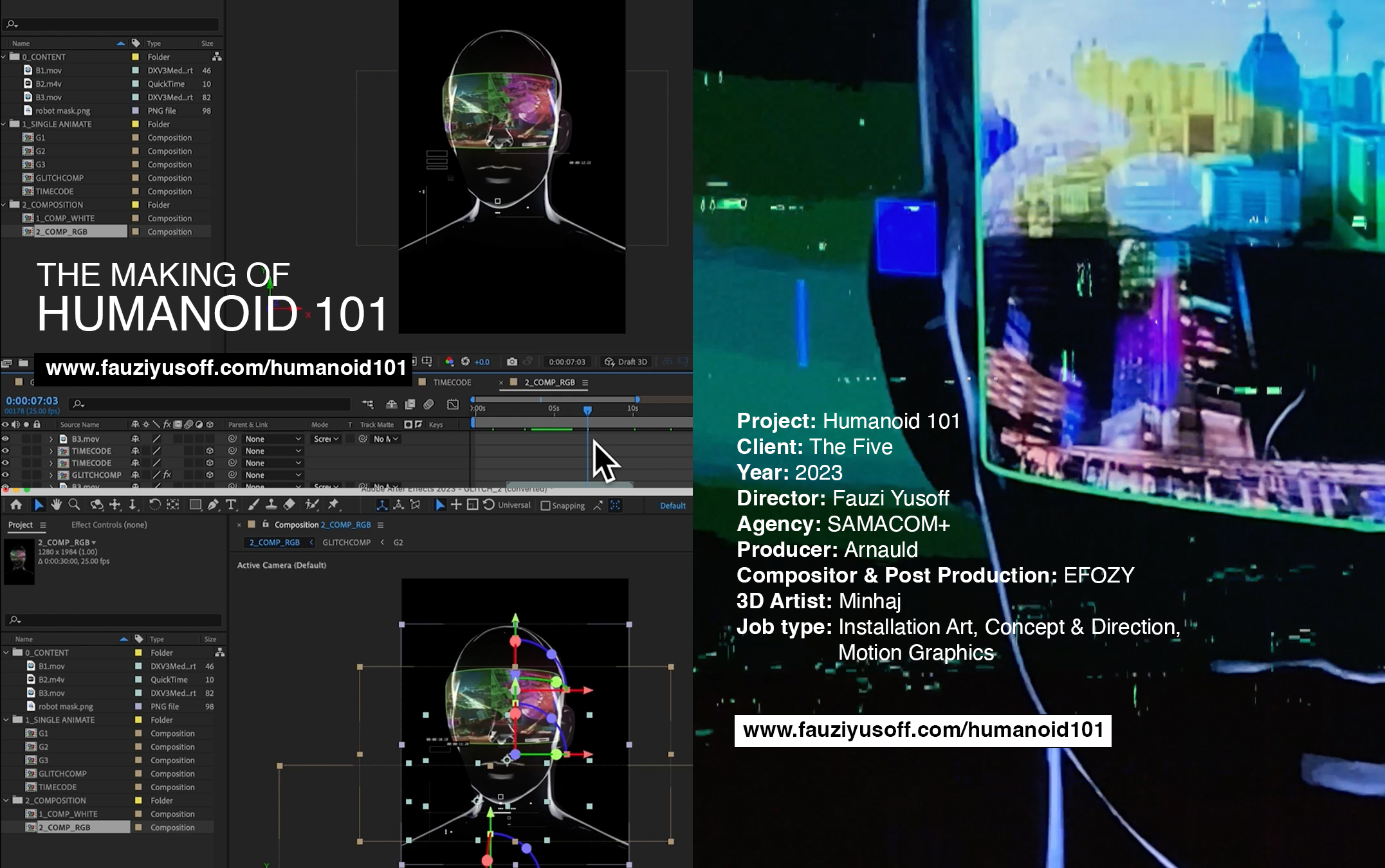Image resolution: width=1385 pixels, height=868 pixels.
Task: Enable the Snapping checkbox
Action: point(546,506)
